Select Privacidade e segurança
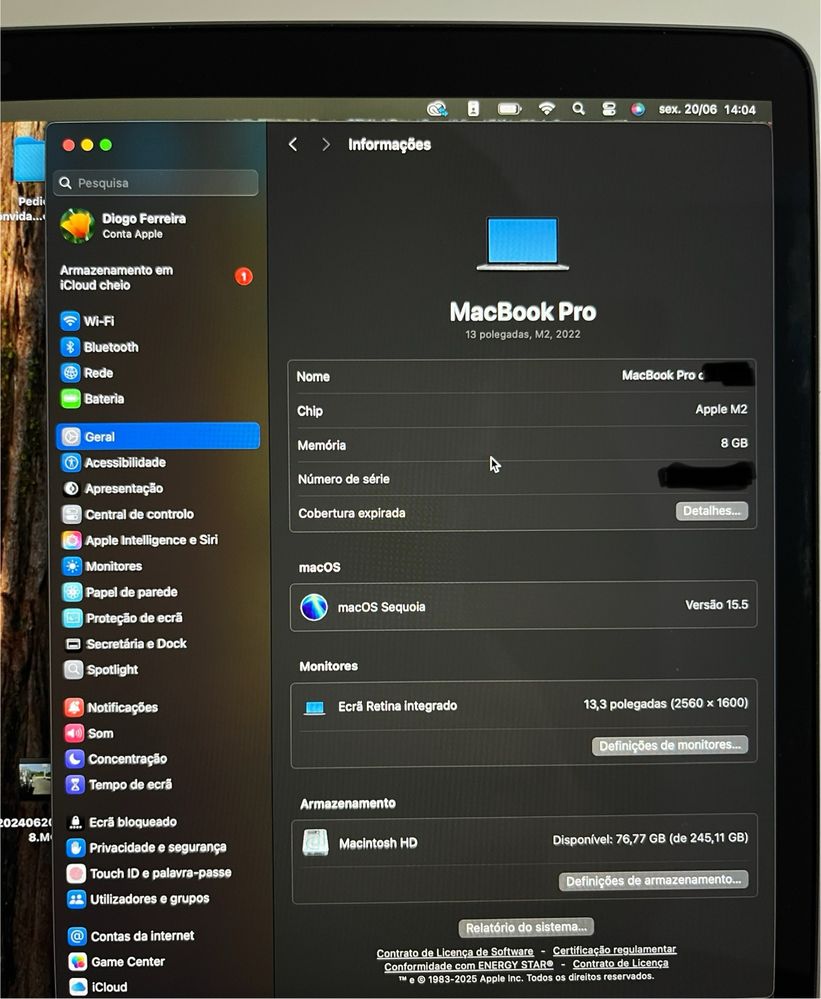 click(147, 847)
